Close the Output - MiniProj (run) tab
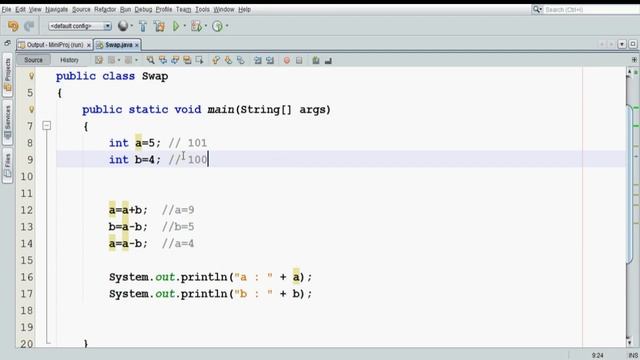This screenshot has width=640, height=360. tap(89, 45)
